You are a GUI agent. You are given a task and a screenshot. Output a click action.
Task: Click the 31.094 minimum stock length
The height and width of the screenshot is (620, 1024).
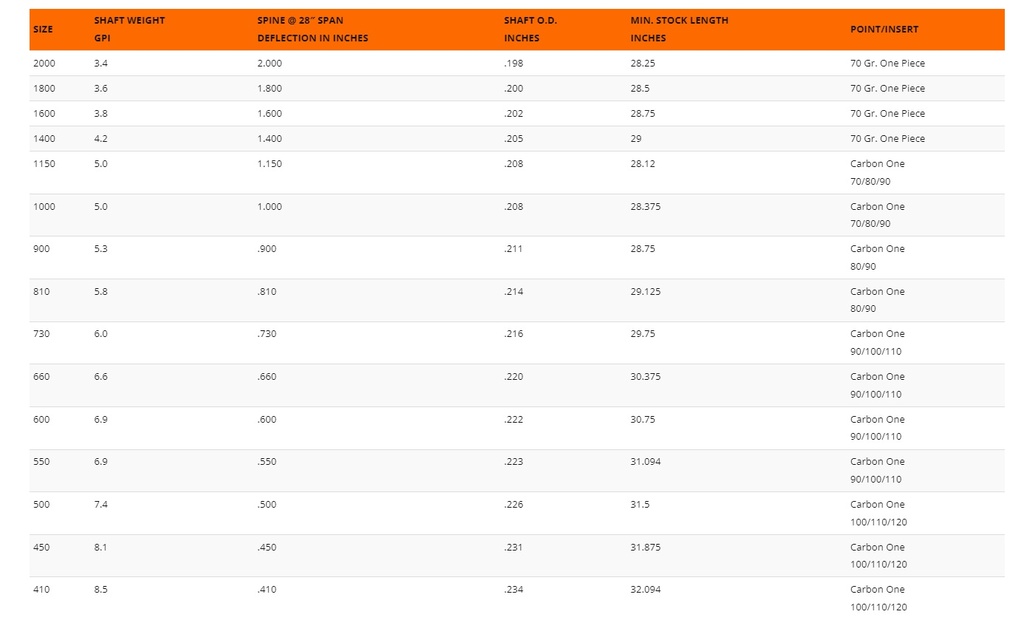(x=645, y=461)
